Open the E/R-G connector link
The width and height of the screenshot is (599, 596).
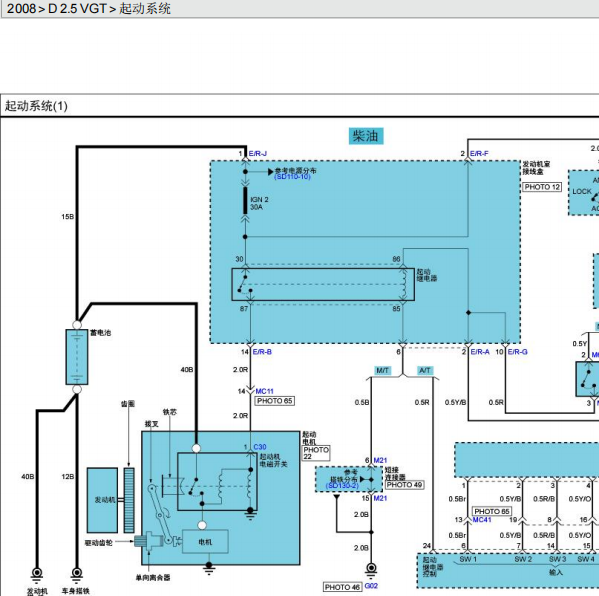tap(518, 351)
